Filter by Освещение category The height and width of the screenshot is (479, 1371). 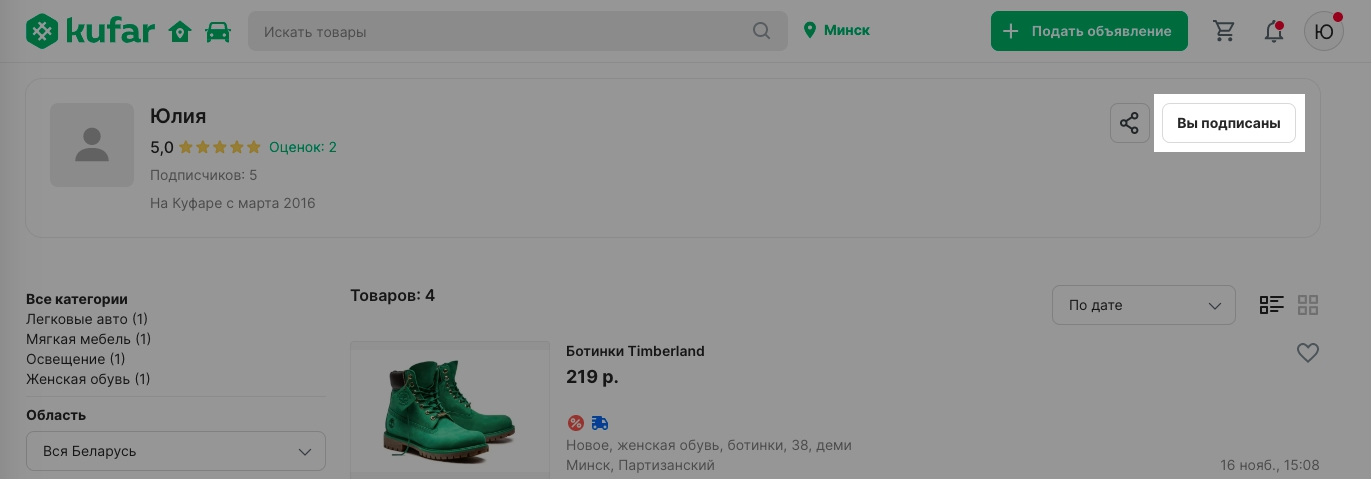[76, 359]
